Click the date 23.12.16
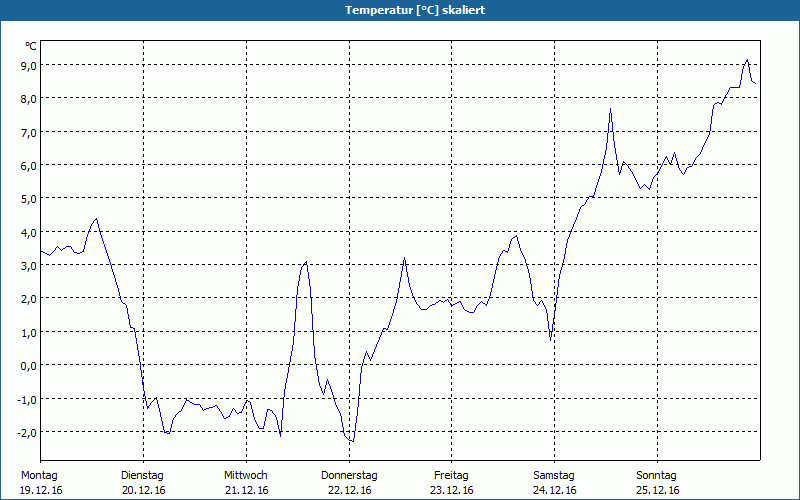Screen dimensions: 800x500 tap(452, 490)
